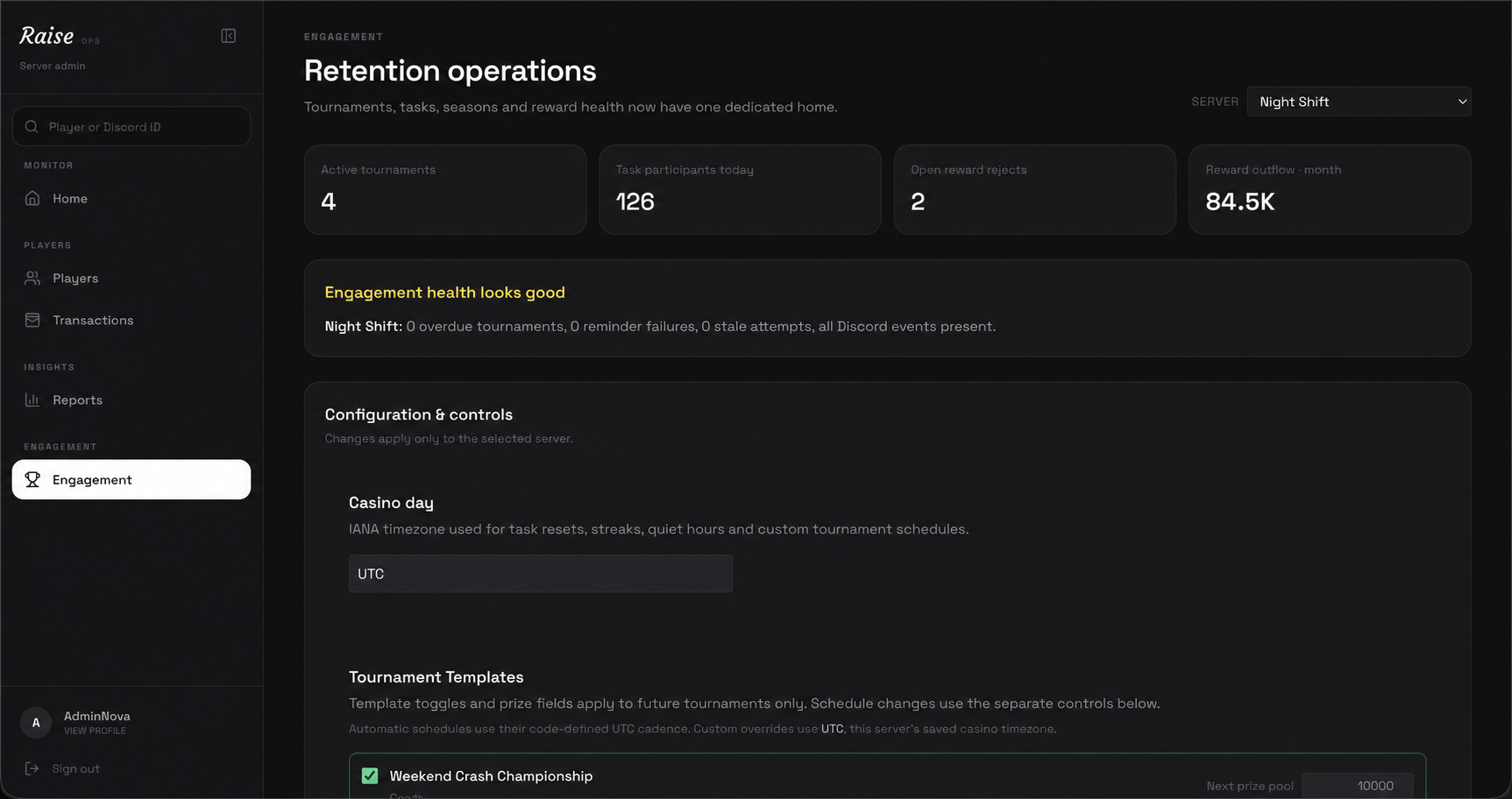Image resolution: width=1512 pixels, height=799 pixels.
Task: Click the Raise logo
Action: pyautogui.click(x=46, y=36)
